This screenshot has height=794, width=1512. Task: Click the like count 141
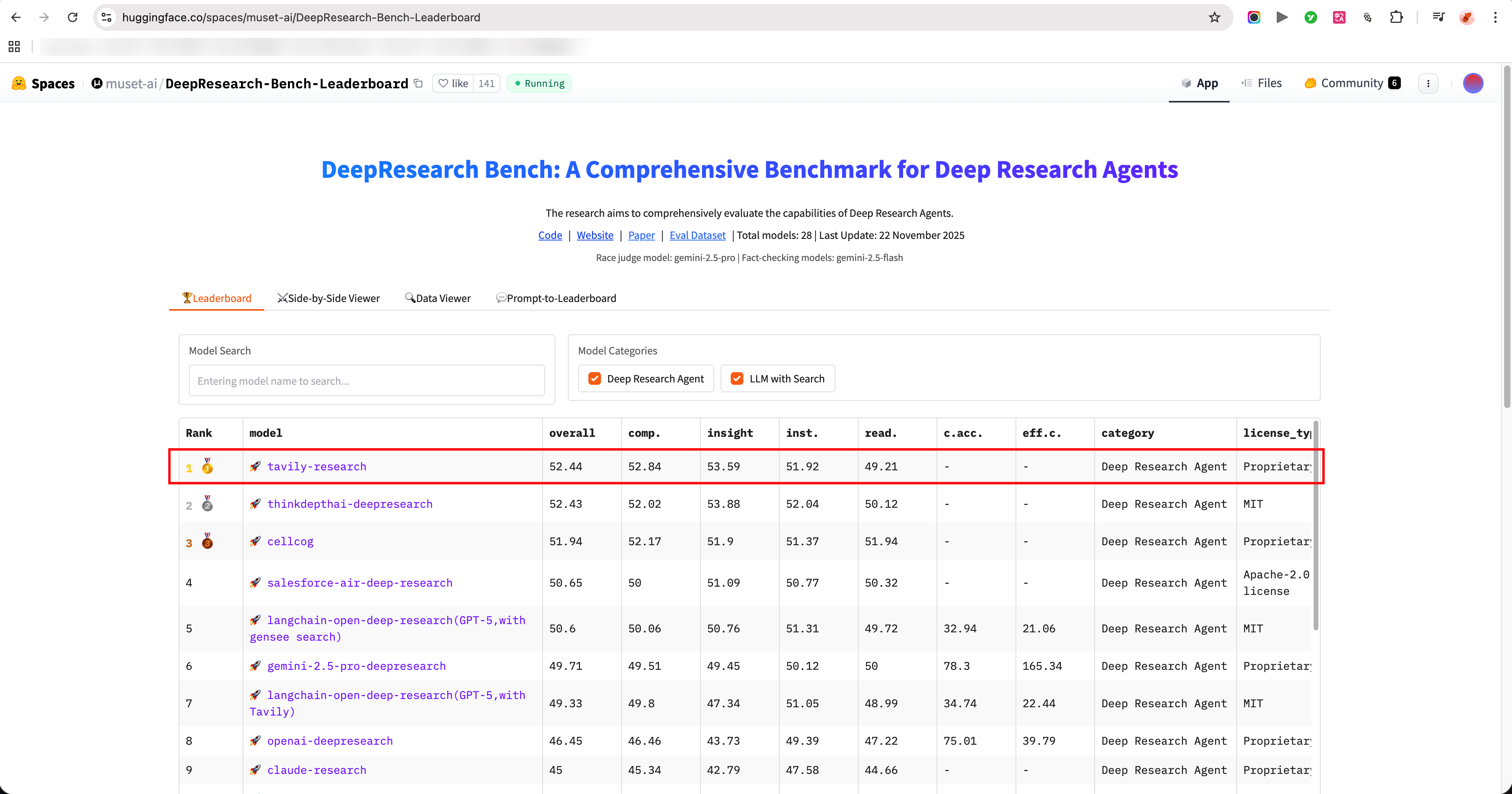tap(486, 83)
